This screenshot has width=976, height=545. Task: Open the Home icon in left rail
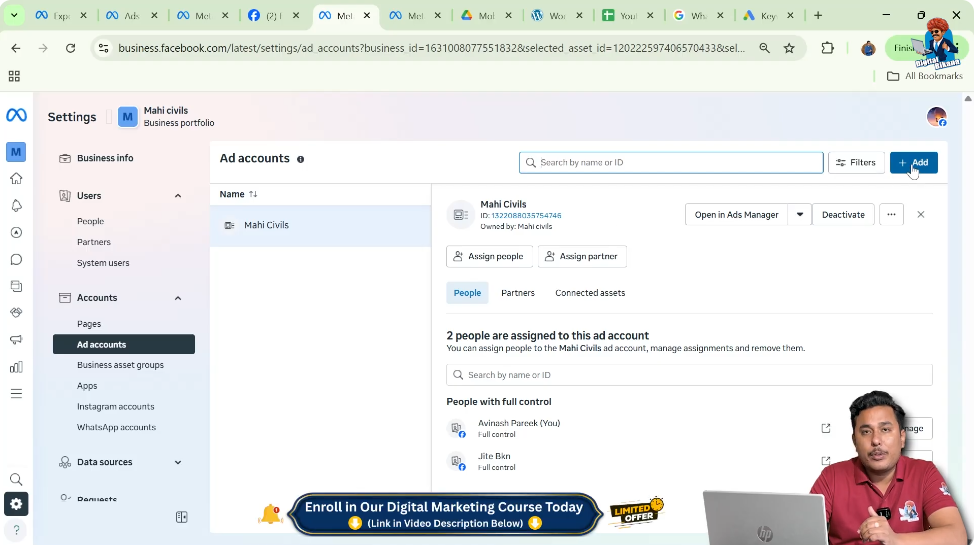coord(16,179)
